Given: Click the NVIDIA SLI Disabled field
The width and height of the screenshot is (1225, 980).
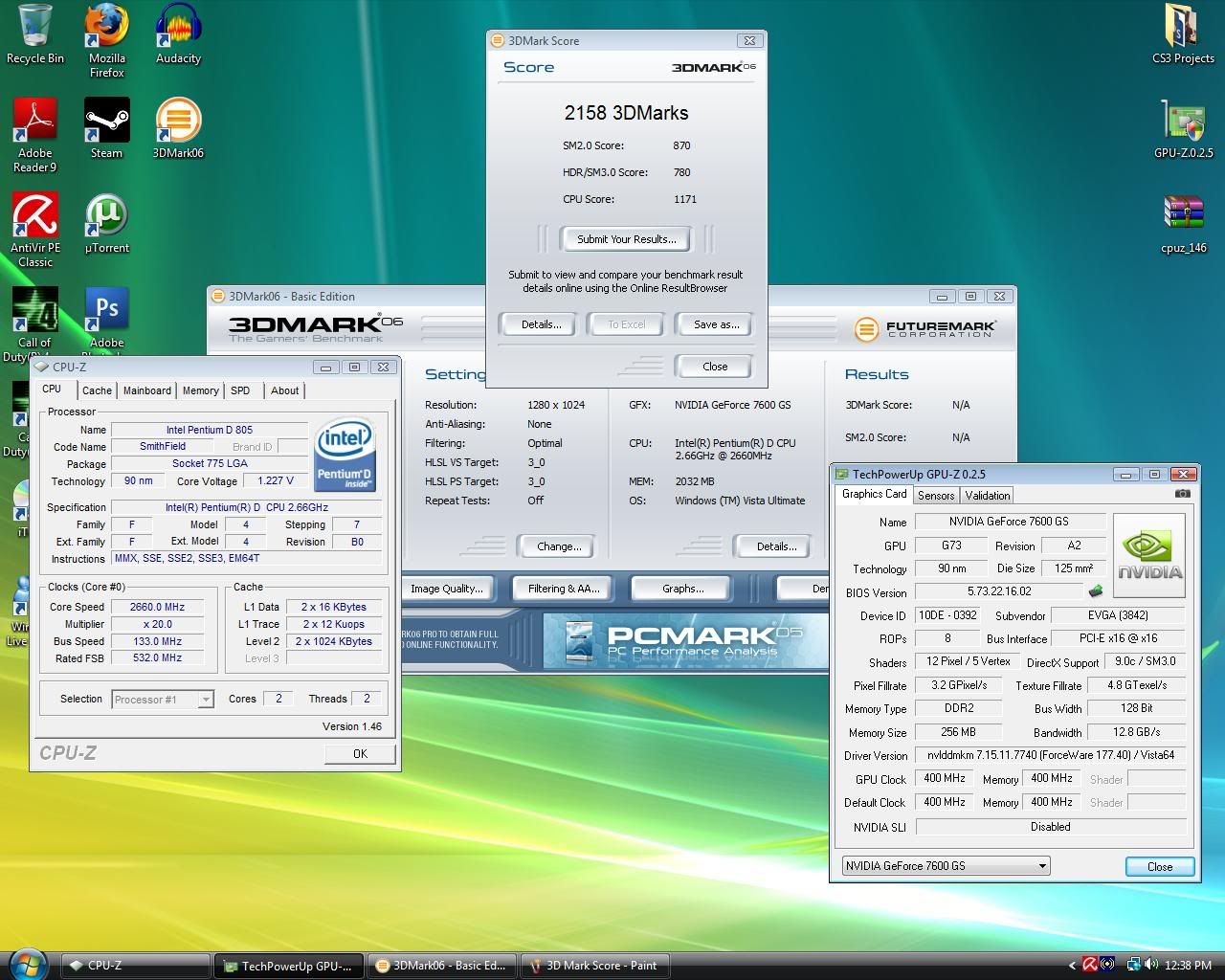Looking at the screenshot, I should click(x=1050, y=827).
